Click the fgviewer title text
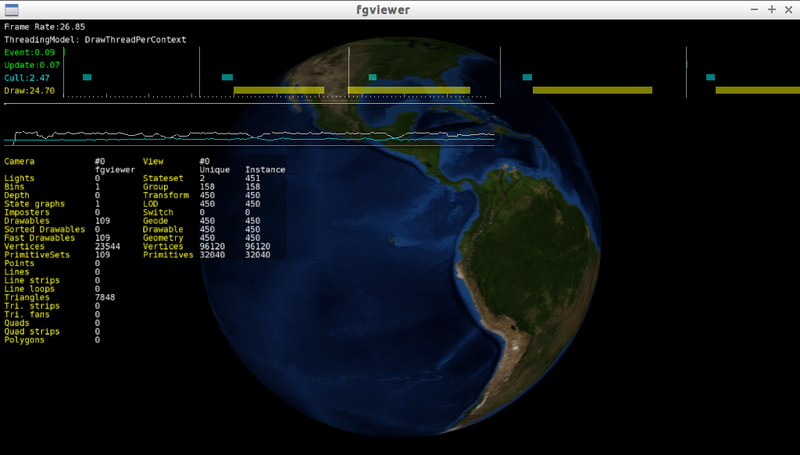Viewport: 800px width, 455px height. [x=383, y=10]
